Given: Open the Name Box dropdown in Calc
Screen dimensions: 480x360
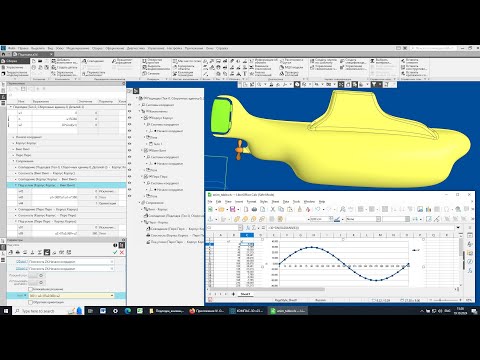Looking at the screenshot, I should (x=240, y=227).
